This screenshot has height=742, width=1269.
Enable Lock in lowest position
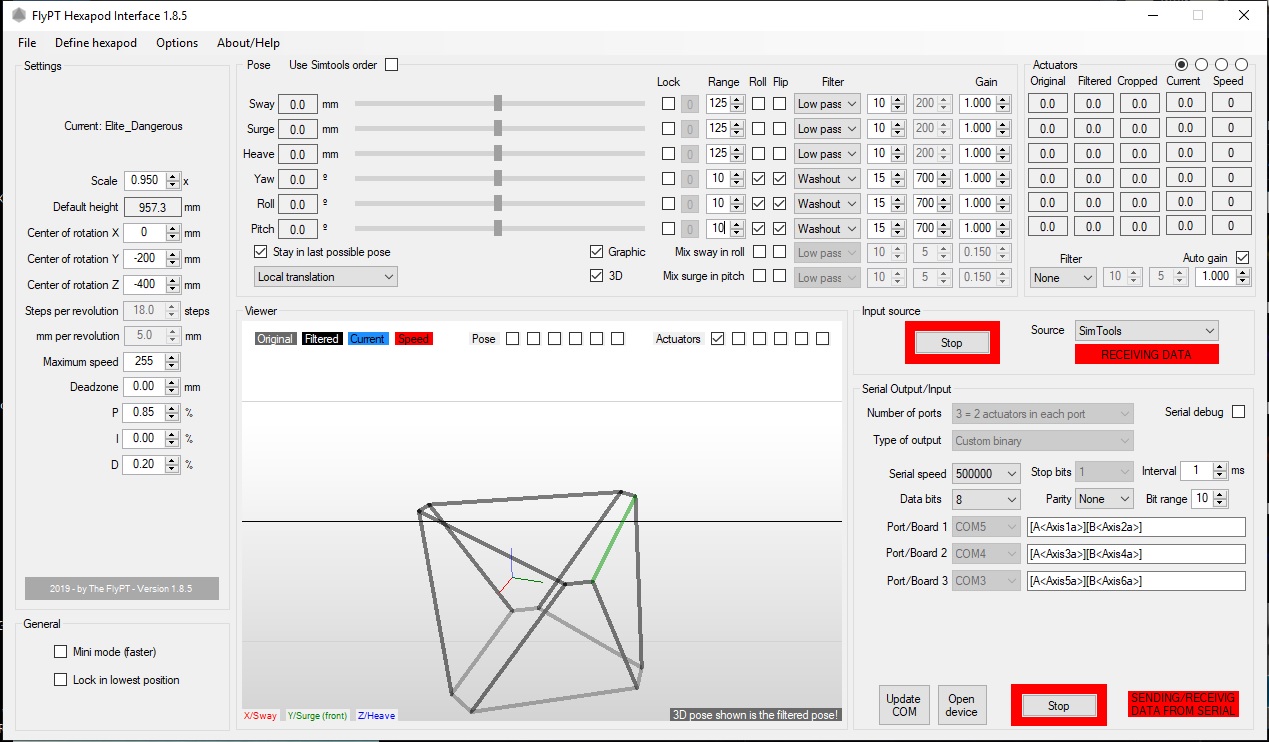tap(61, 680)
